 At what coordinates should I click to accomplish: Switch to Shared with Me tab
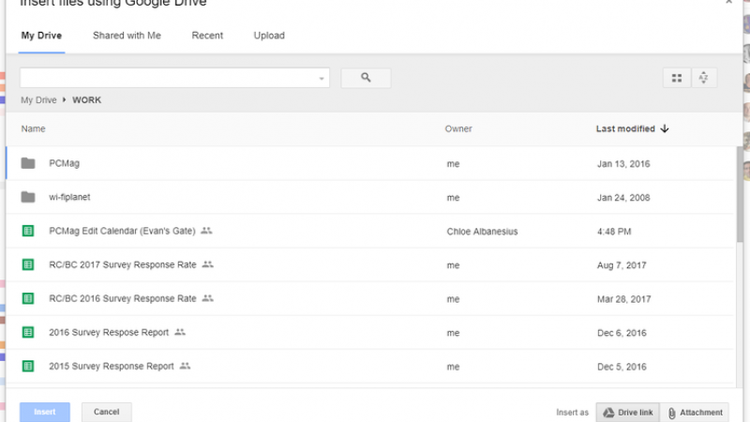[127, 35]
